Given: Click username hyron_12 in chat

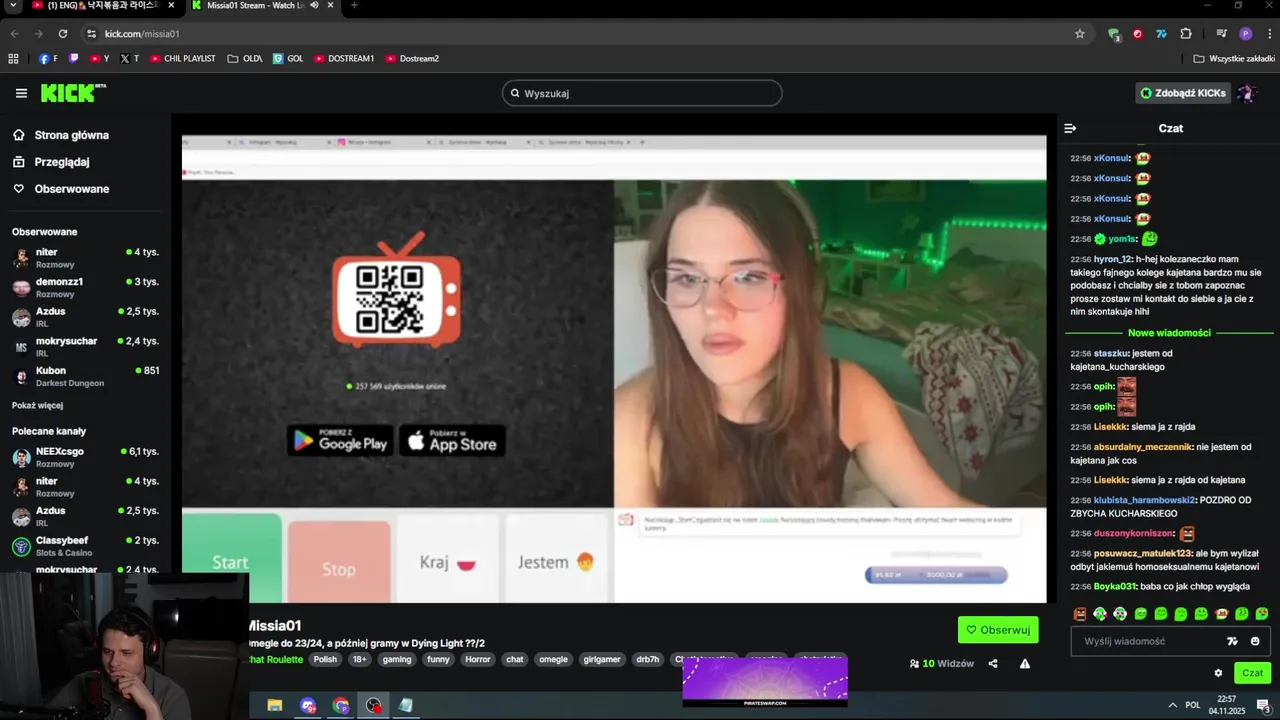Looking at the screenshot, I should coord(1113,259).
